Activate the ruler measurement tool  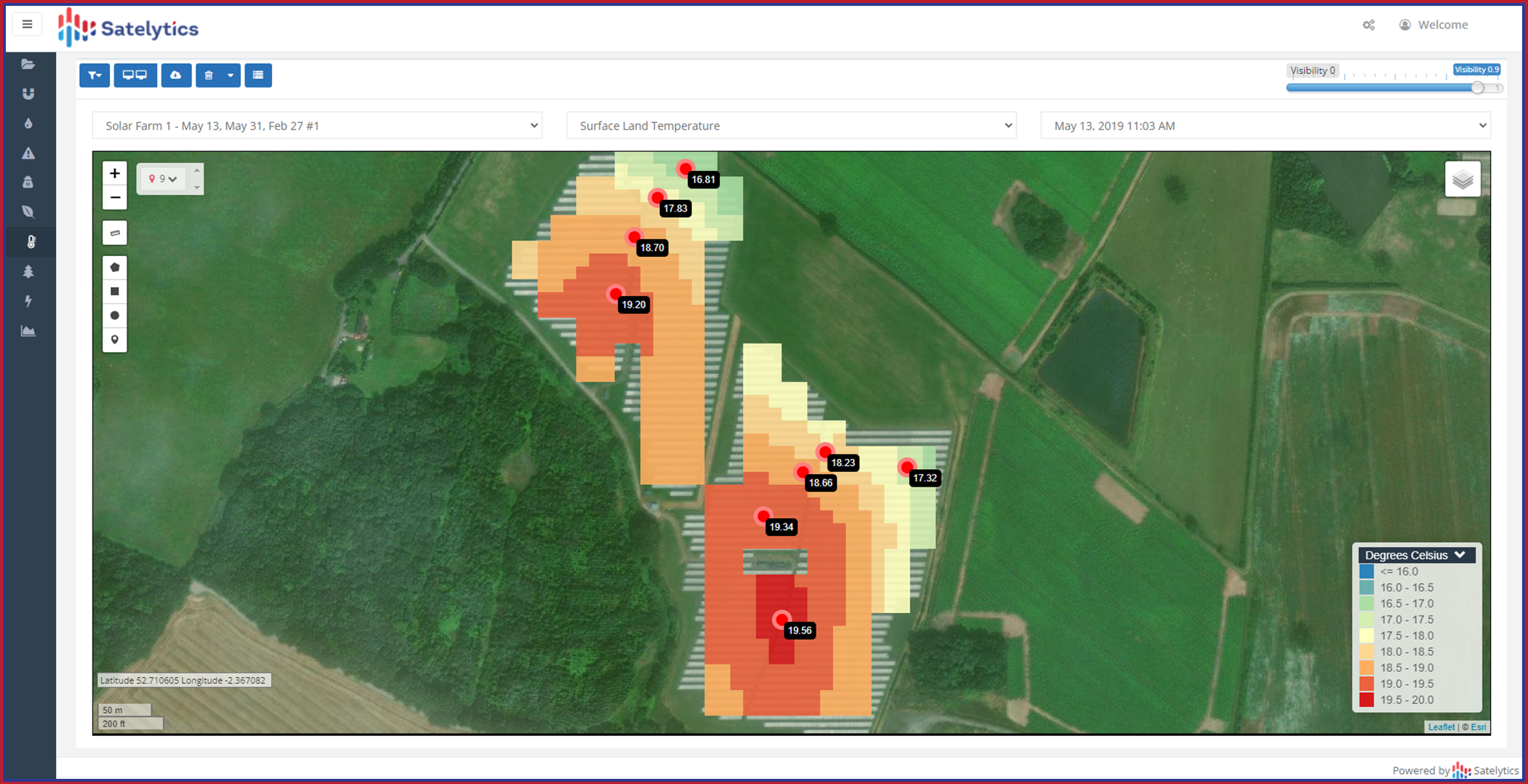pyautogui.click(x=114, y=233)
